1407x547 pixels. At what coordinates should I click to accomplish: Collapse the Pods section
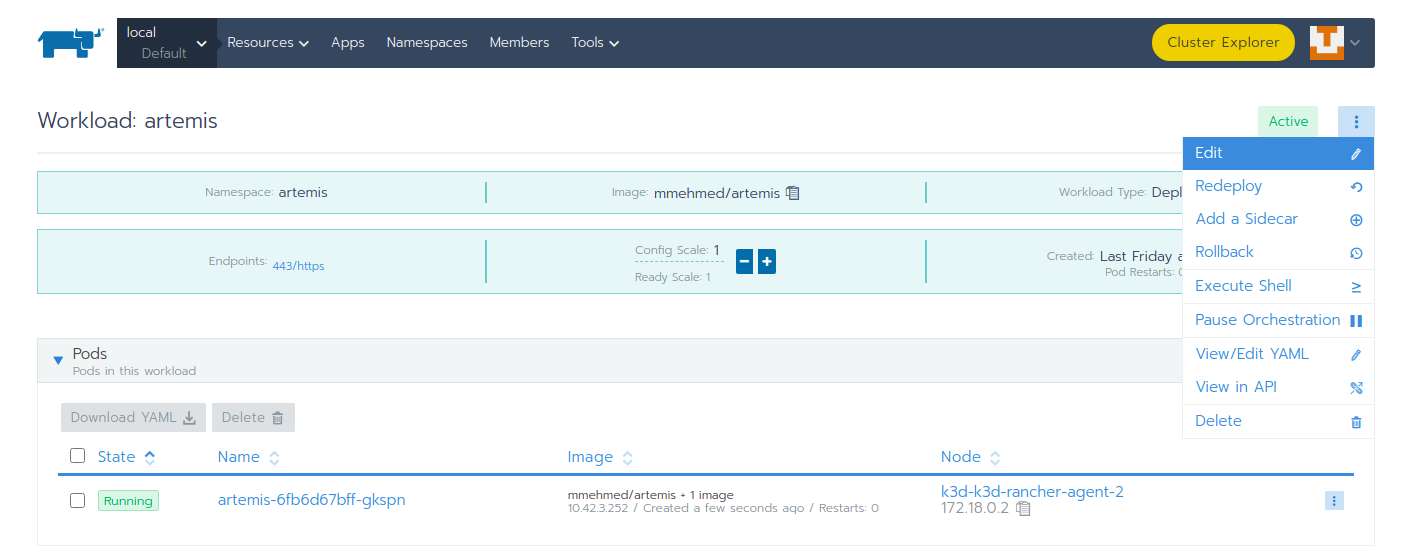(x=58, y=360)
